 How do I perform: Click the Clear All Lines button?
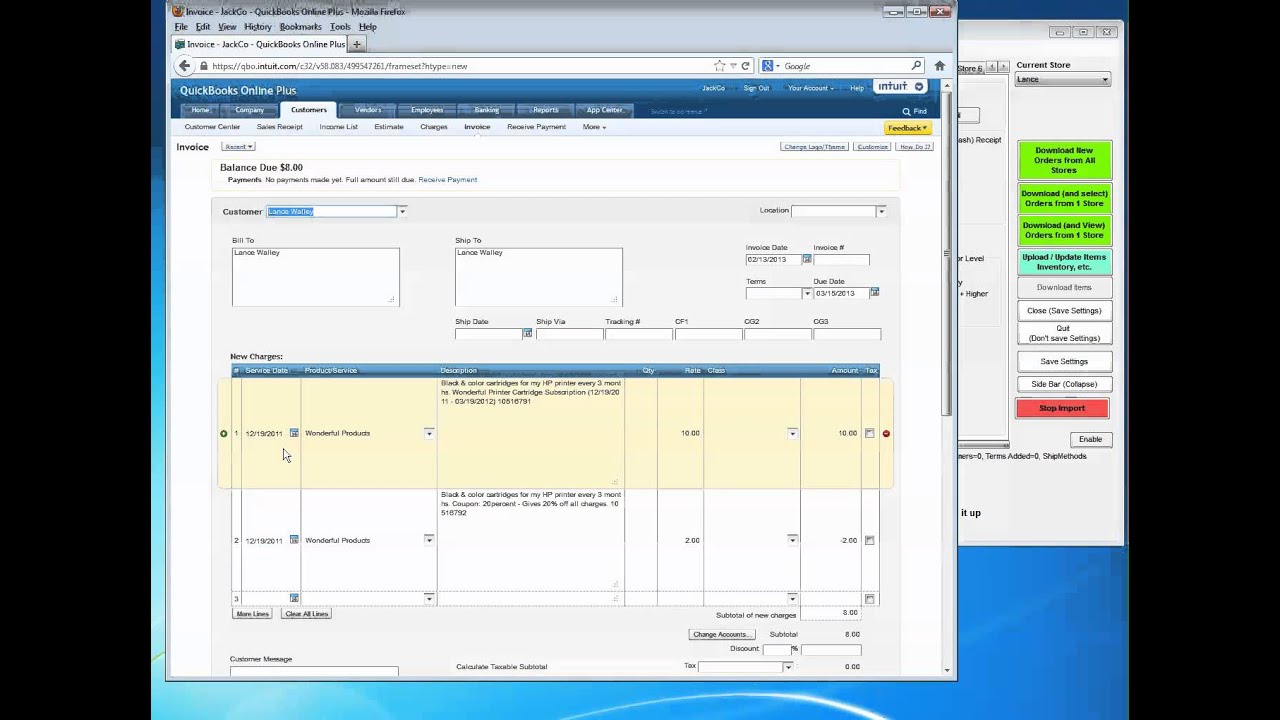point(306,614)
